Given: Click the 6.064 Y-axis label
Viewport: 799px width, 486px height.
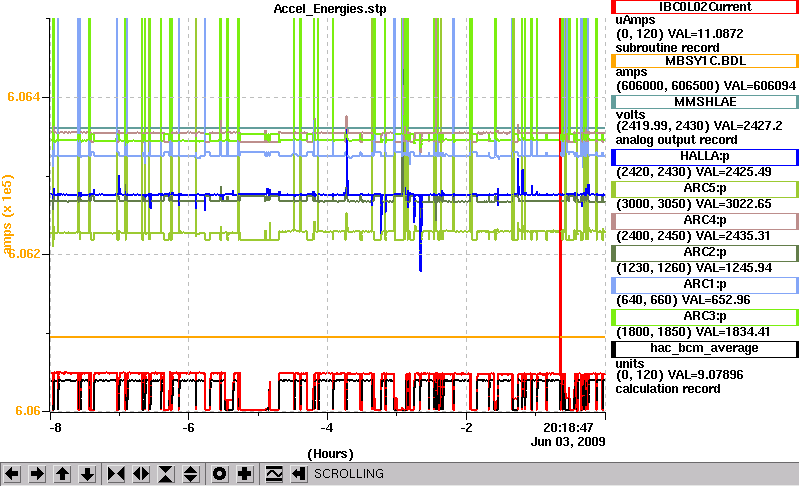Looking at the screenshot, I should pos(24,97).
